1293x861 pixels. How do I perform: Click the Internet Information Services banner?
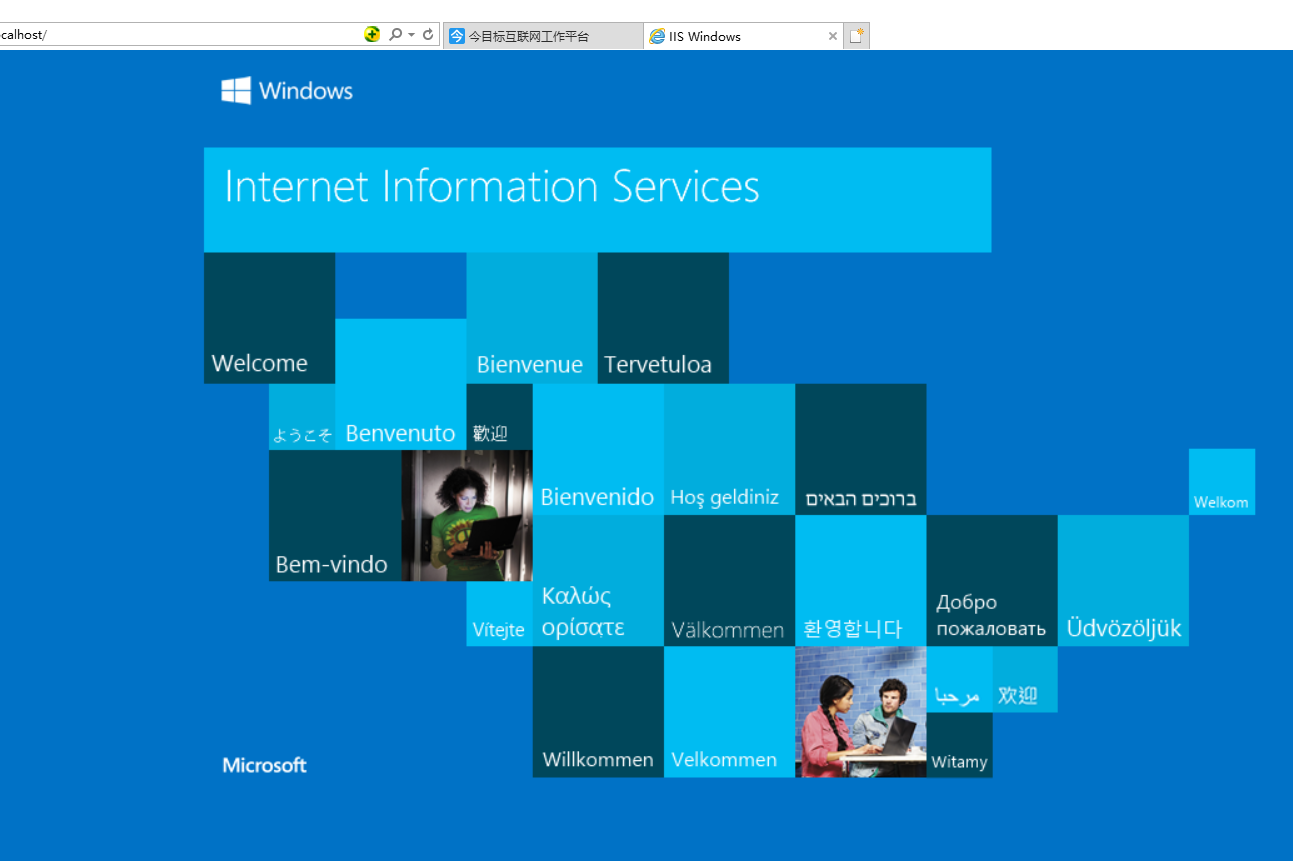click(597, 200)
